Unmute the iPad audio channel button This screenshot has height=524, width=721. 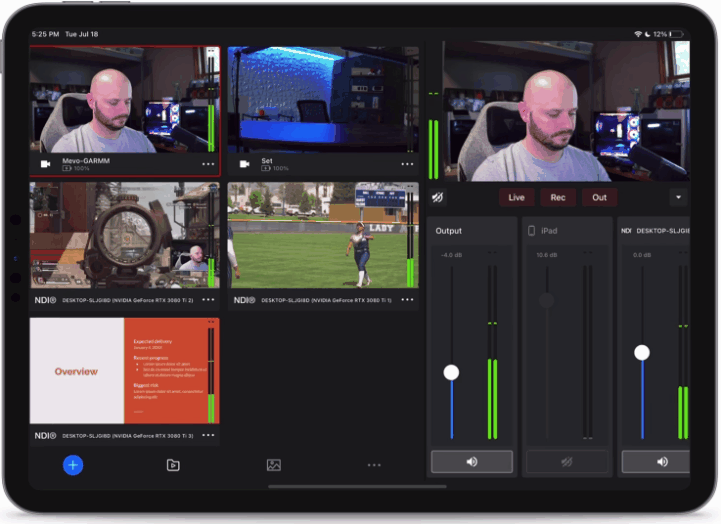[567, 461]
